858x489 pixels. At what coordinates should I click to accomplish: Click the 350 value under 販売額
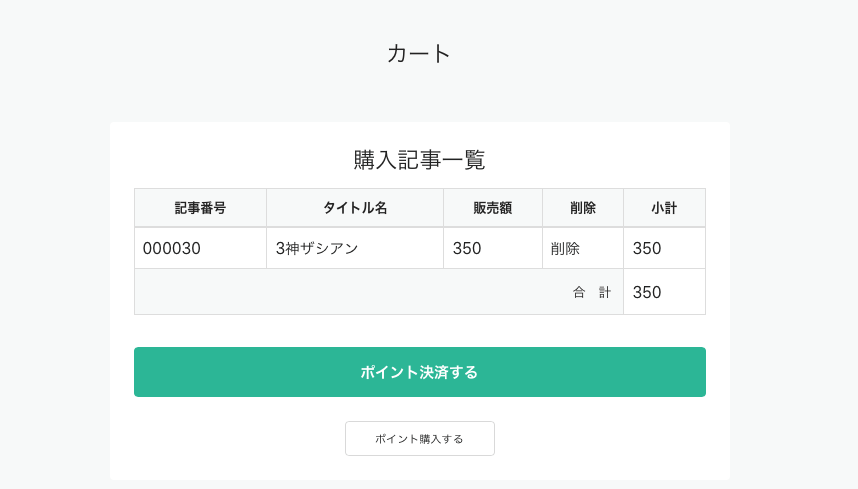click(x=467, y=248)
